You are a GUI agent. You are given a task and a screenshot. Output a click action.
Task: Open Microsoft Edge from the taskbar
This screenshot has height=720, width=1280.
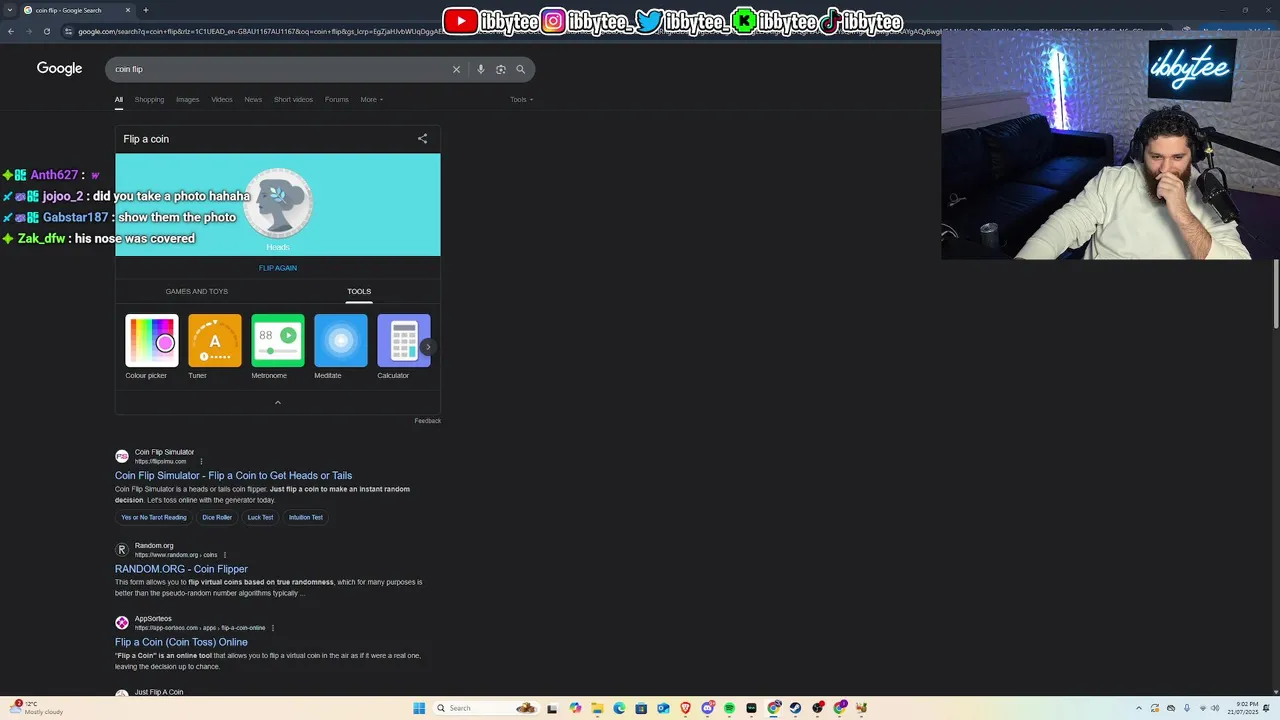pyautogui.click(x=619, y=708)
